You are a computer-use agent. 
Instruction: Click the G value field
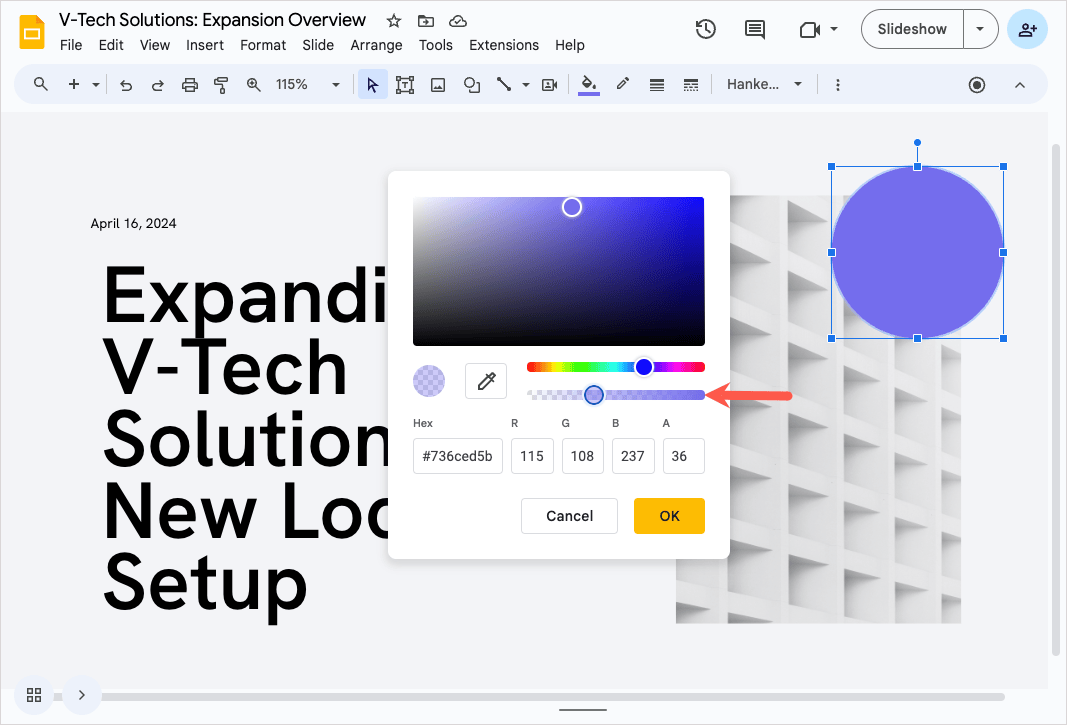coord(582,456)
